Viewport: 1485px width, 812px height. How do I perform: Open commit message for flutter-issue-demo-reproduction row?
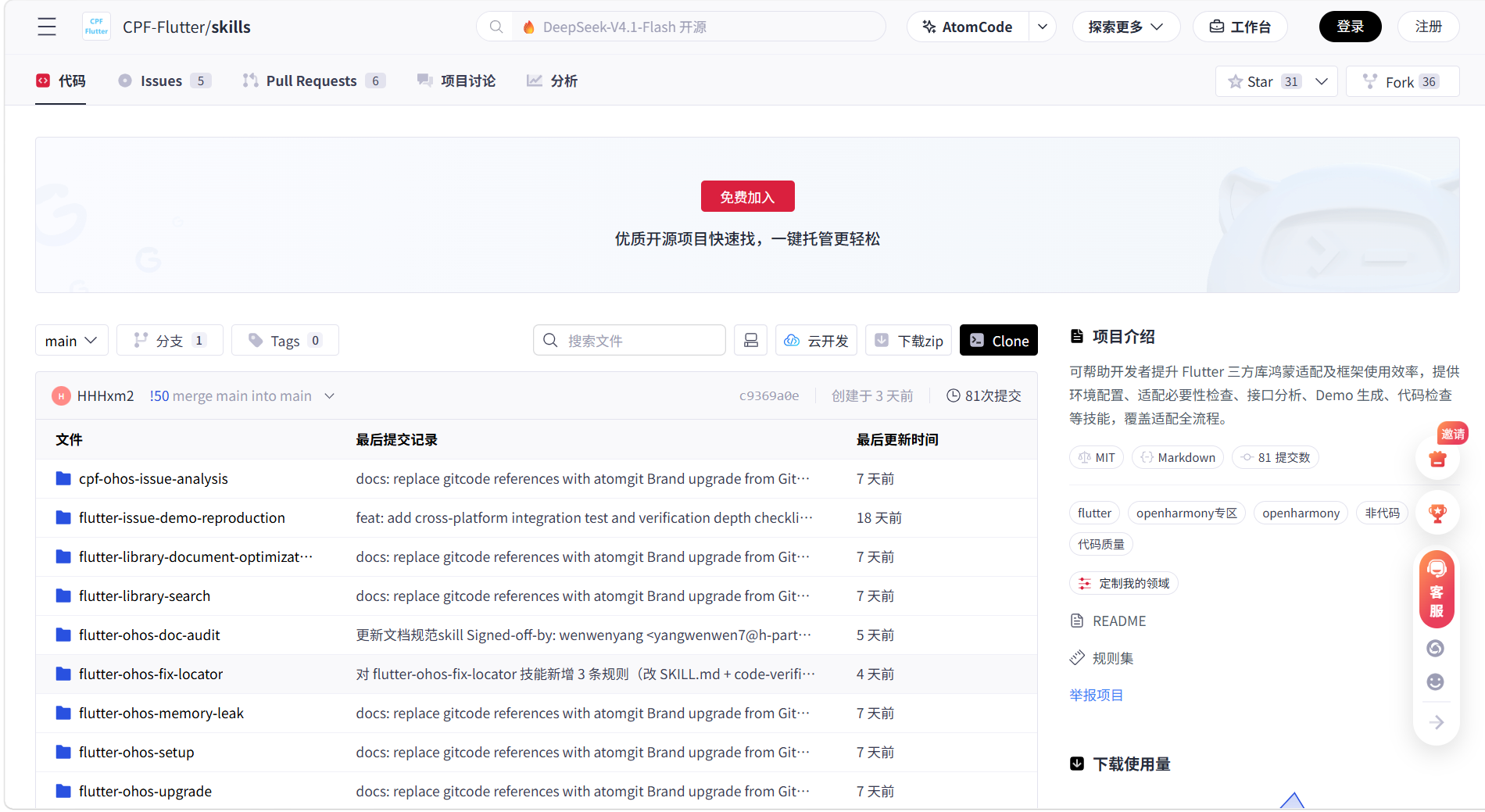tap(584, 517)
